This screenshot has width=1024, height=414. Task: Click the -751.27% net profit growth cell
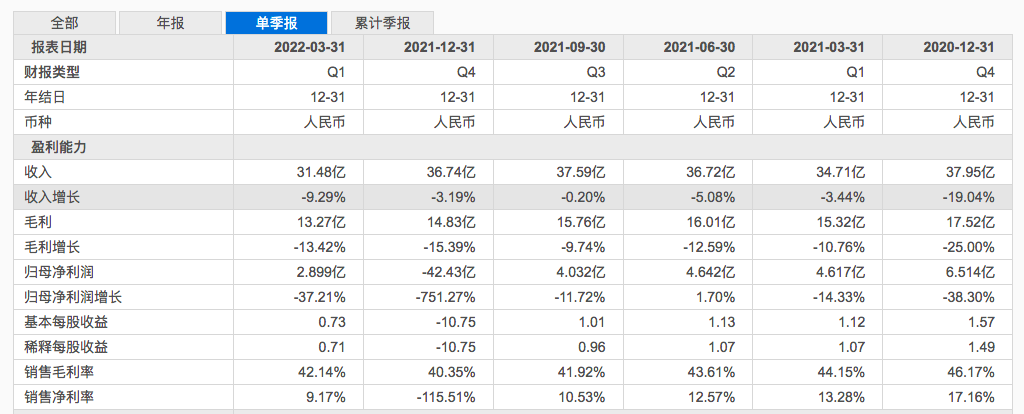click(442, 297)
